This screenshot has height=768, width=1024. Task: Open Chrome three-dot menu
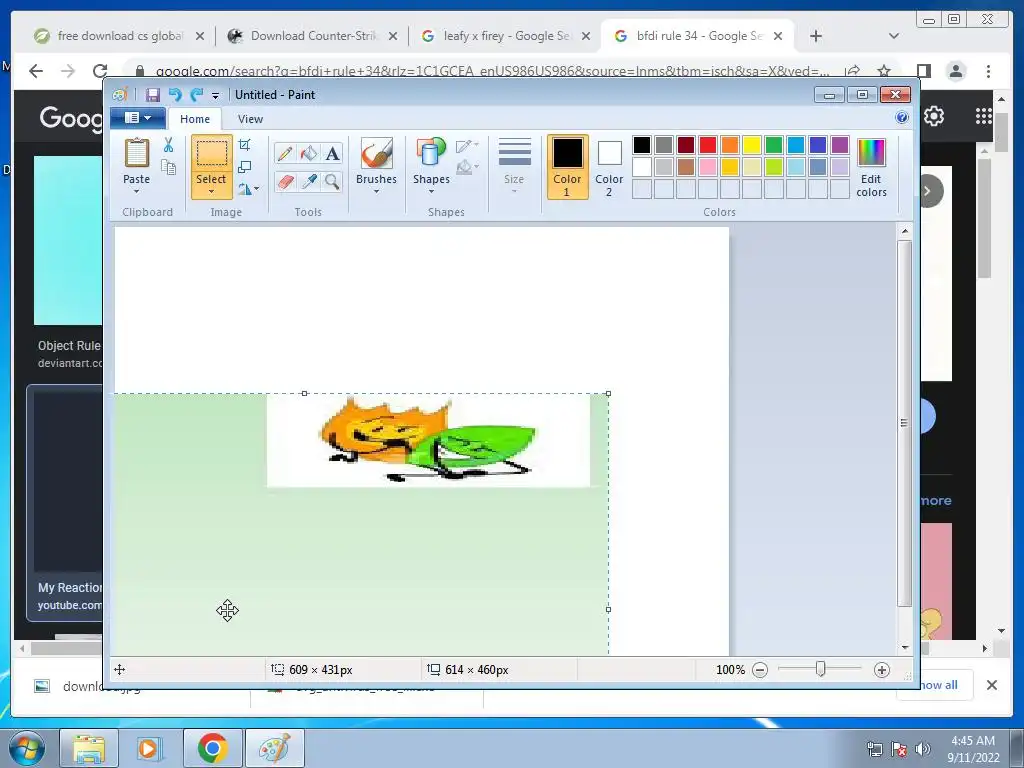[x=988, y=71]
